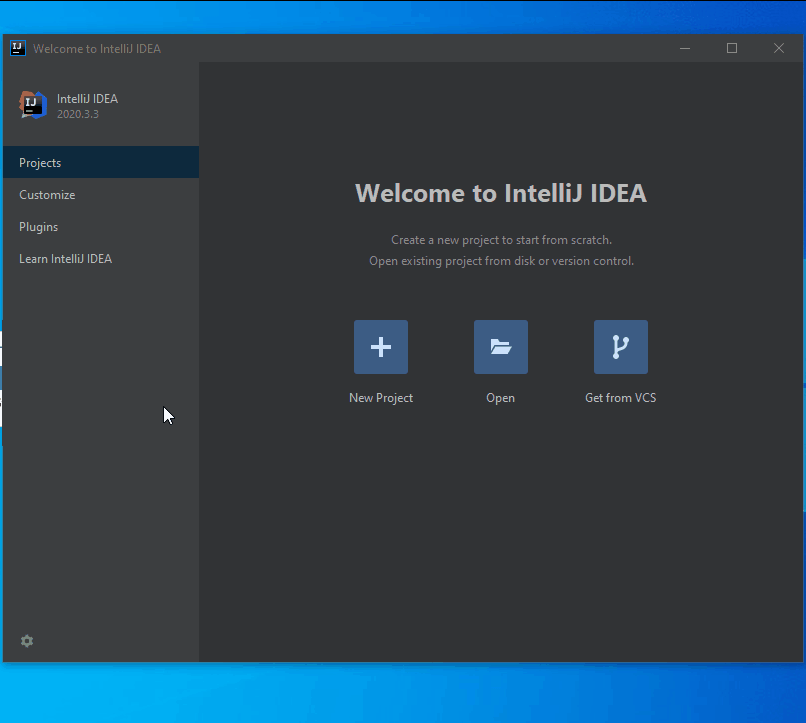Select the New Project plus icon
The width and height of the screenshot is (806, 723).
click(x=380, y=347)
